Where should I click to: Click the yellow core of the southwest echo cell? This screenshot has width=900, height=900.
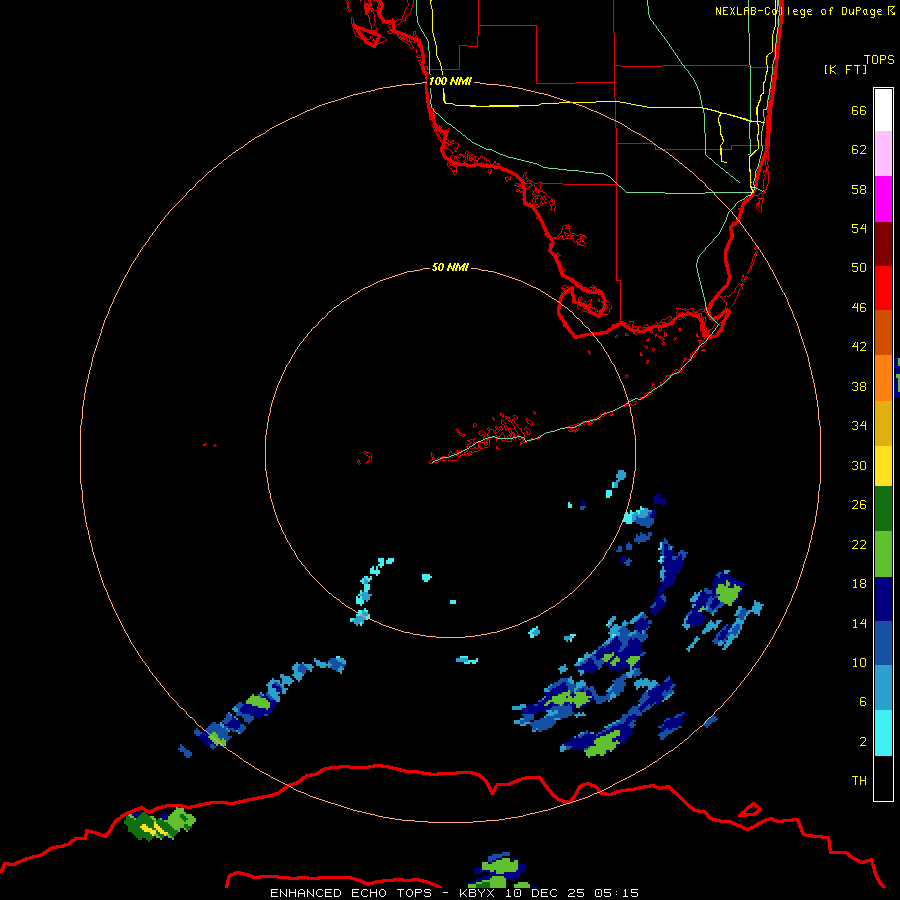click(153, 828)
